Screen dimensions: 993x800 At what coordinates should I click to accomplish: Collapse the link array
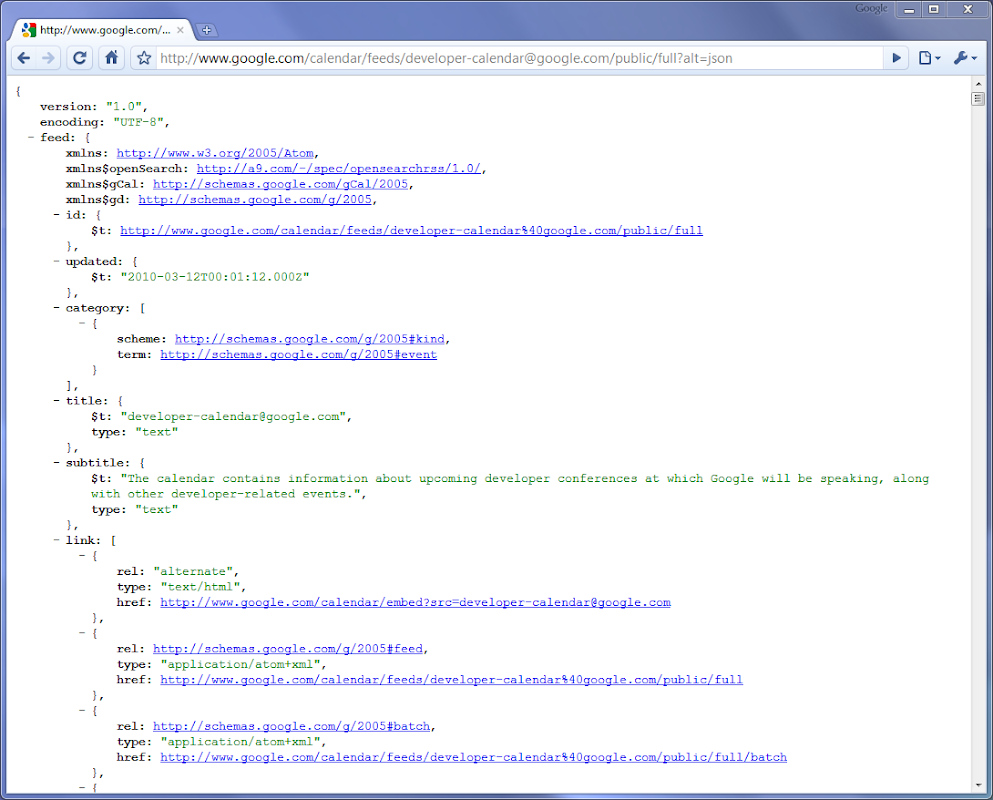(56, 540)
